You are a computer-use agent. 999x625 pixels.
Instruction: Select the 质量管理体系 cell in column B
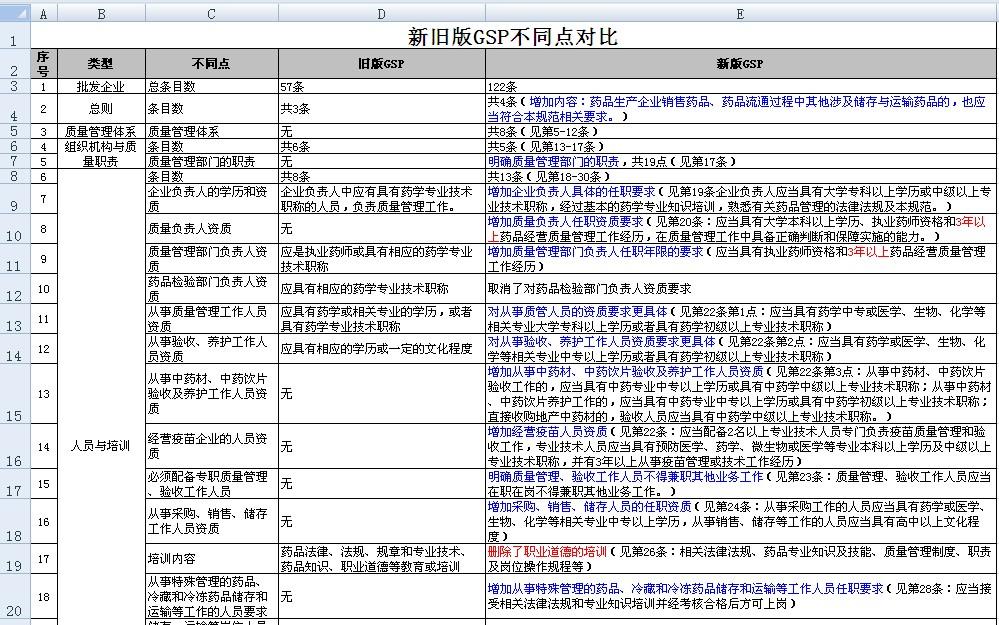coord(101,131)
